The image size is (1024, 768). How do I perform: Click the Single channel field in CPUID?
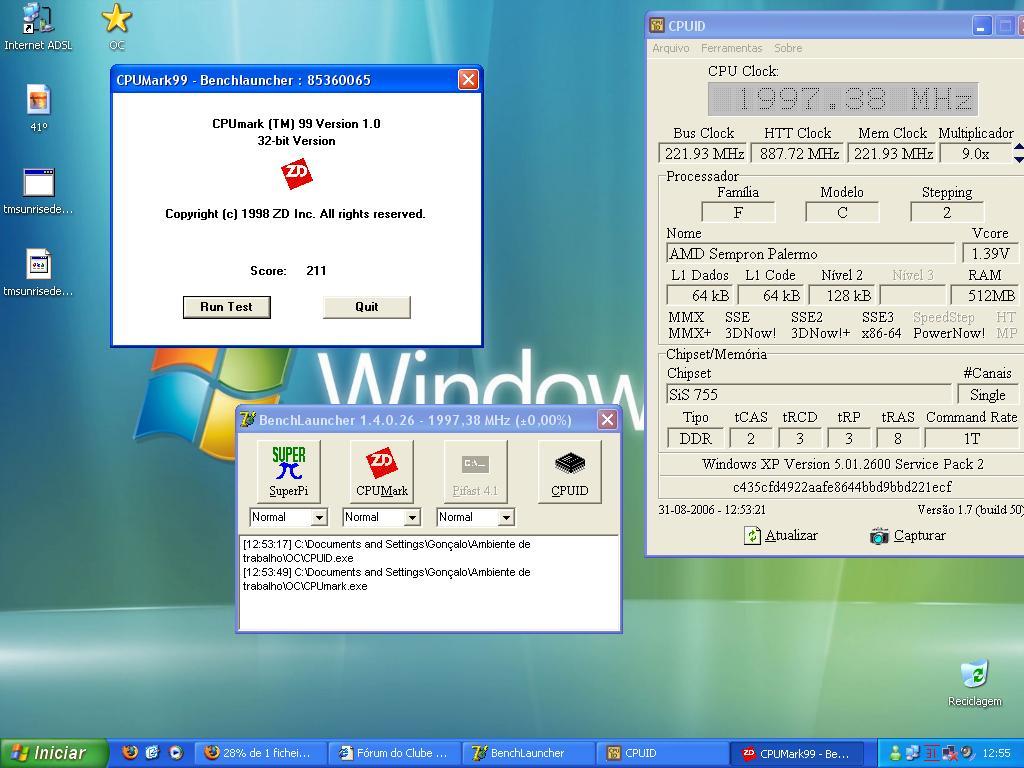pos(987,394)
